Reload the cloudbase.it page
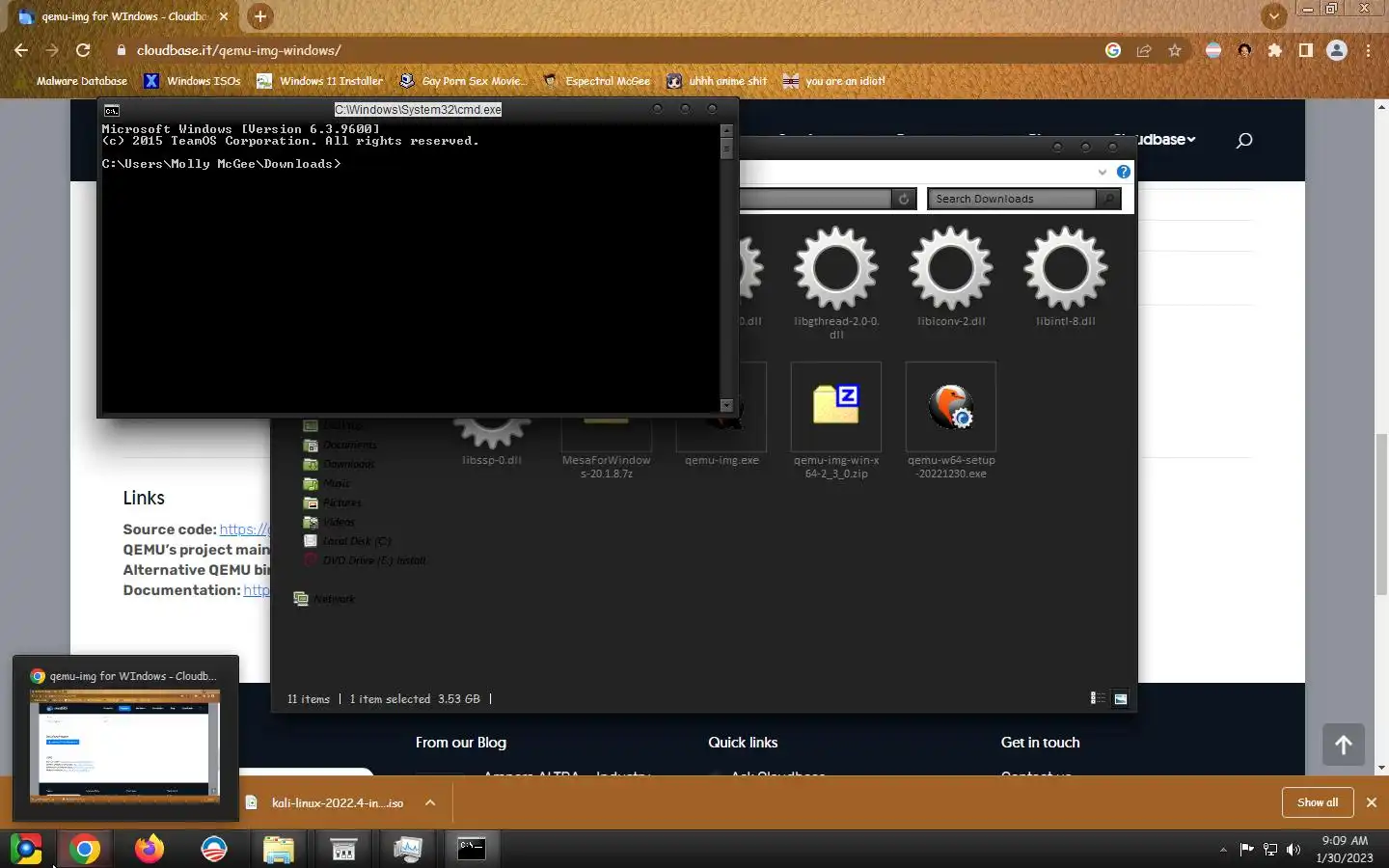Image resolution: width=1389 pixels, height=868 pixels. coord(83,50)
